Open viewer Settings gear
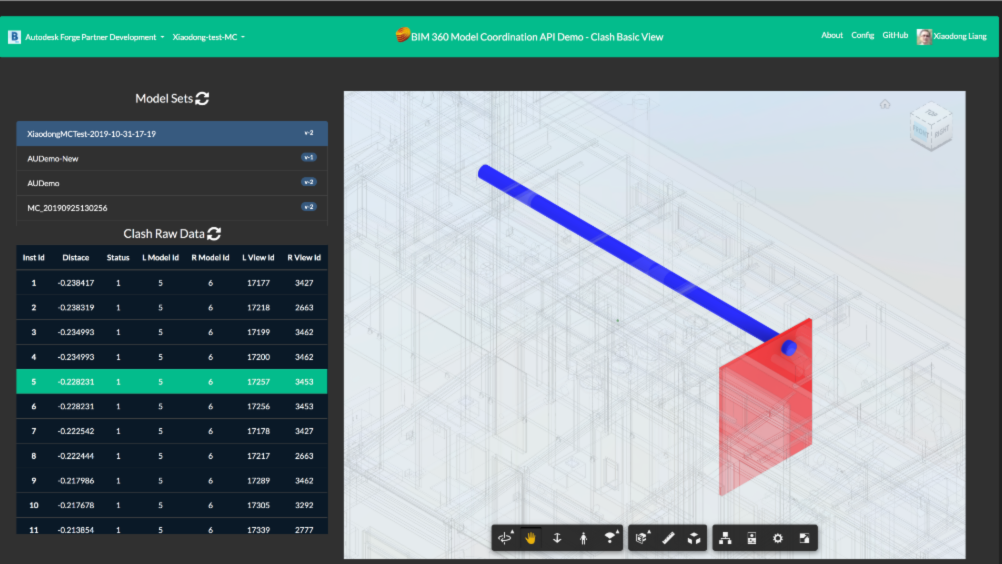This screenshot has height=564, width=1002. (778, 538)
